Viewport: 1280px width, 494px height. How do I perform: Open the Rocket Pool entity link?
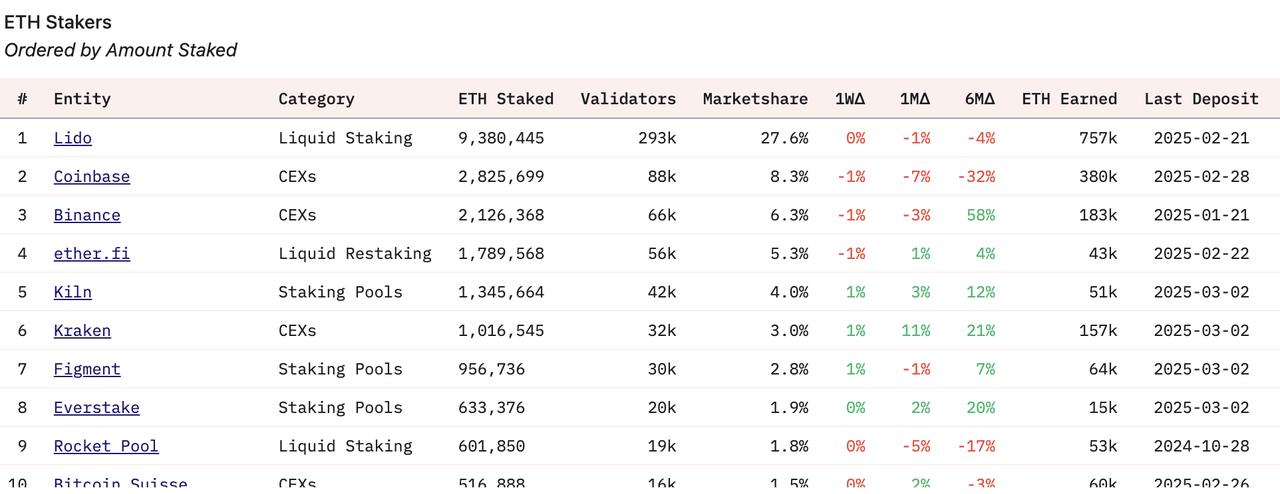(x=106, y=446)
